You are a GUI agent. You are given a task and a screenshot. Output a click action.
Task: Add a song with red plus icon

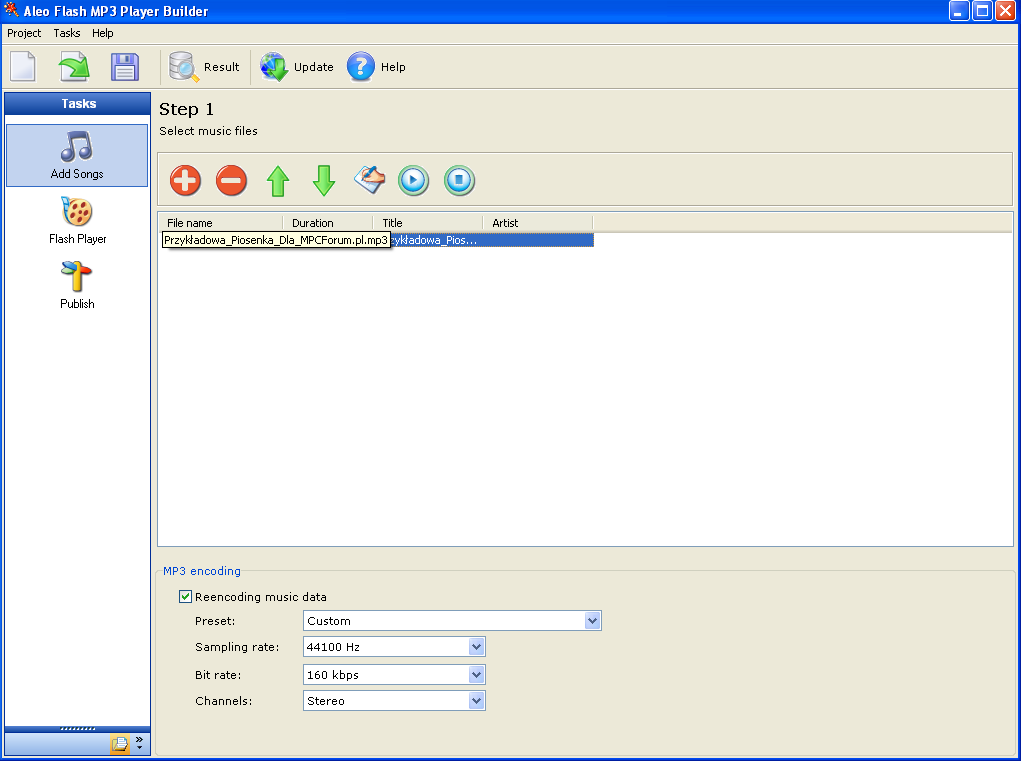[x=186, y=180]
